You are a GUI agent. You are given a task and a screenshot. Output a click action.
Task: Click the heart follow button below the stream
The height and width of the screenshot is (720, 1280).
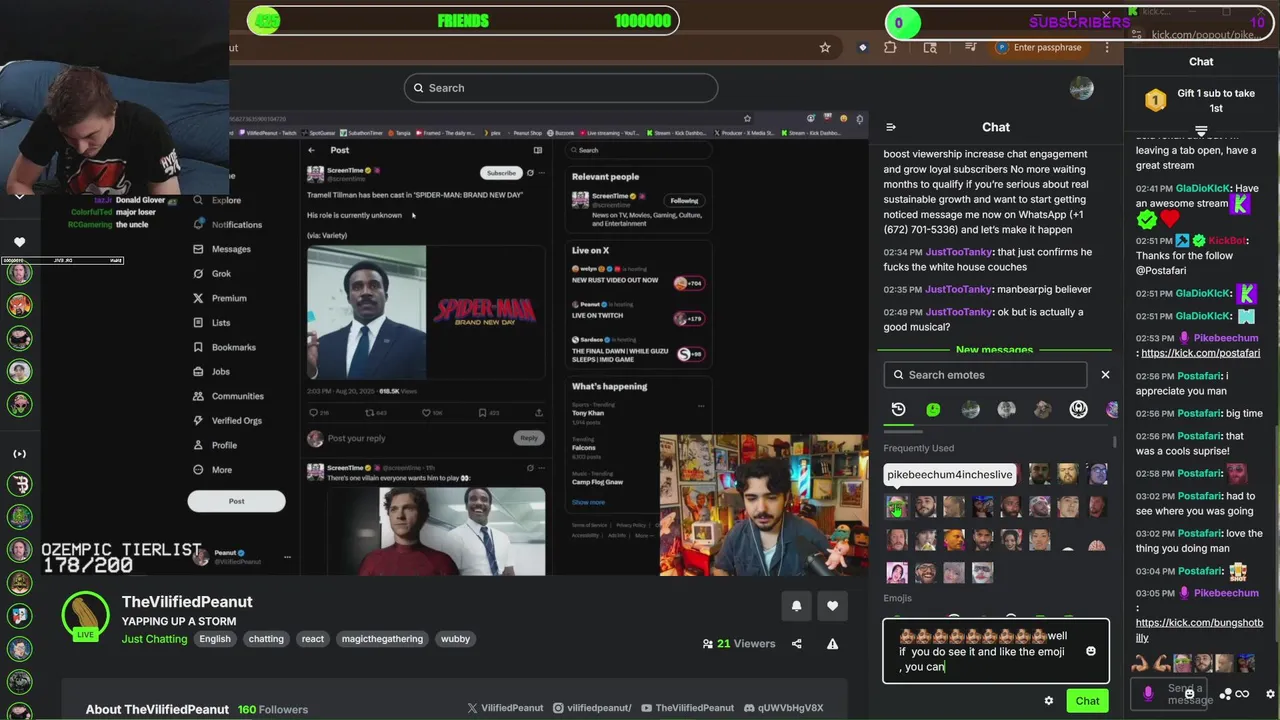tap(832, 605)
